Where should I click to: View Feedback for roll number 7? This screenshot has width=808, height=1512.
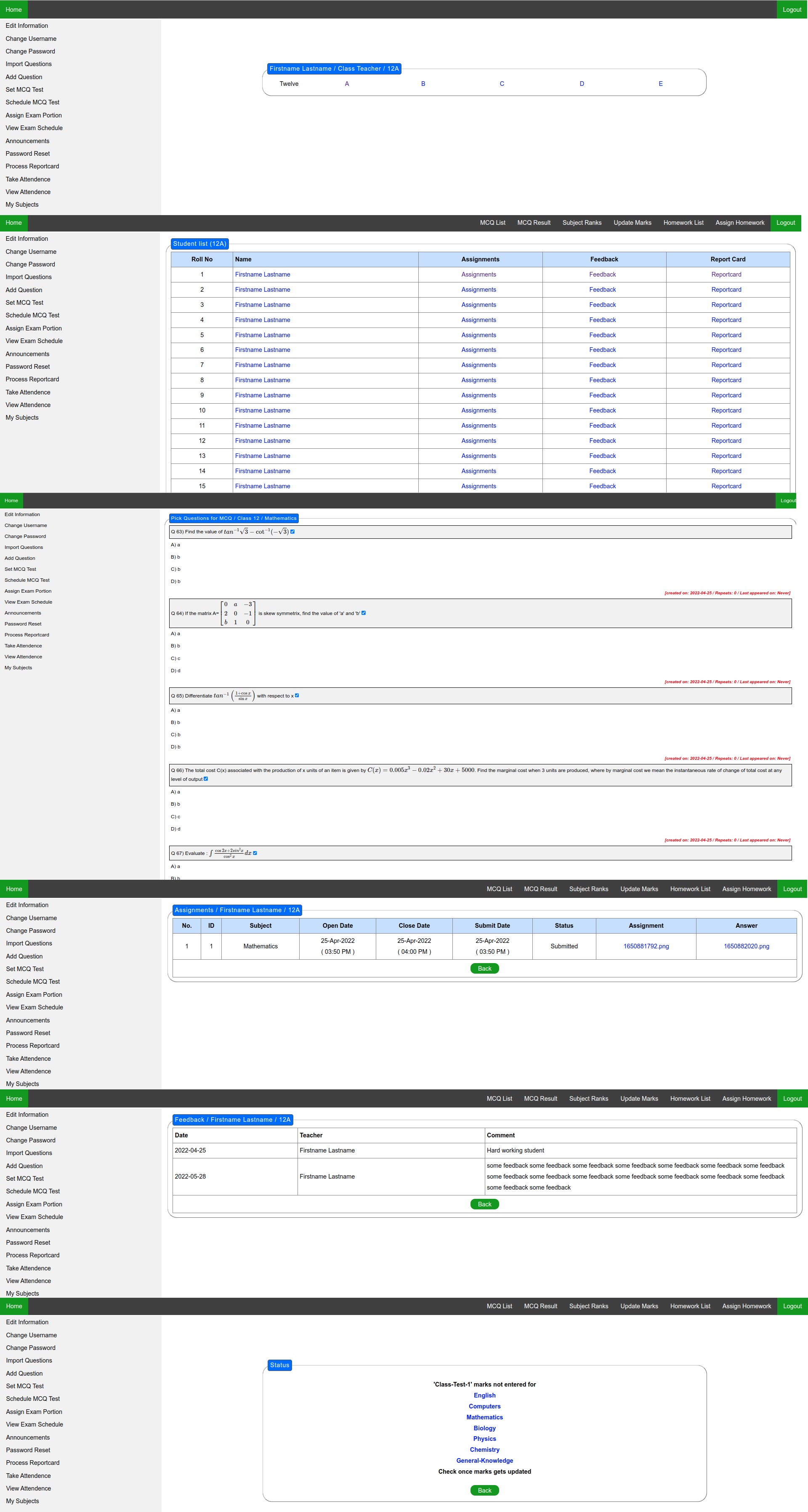tap(602, 365)
